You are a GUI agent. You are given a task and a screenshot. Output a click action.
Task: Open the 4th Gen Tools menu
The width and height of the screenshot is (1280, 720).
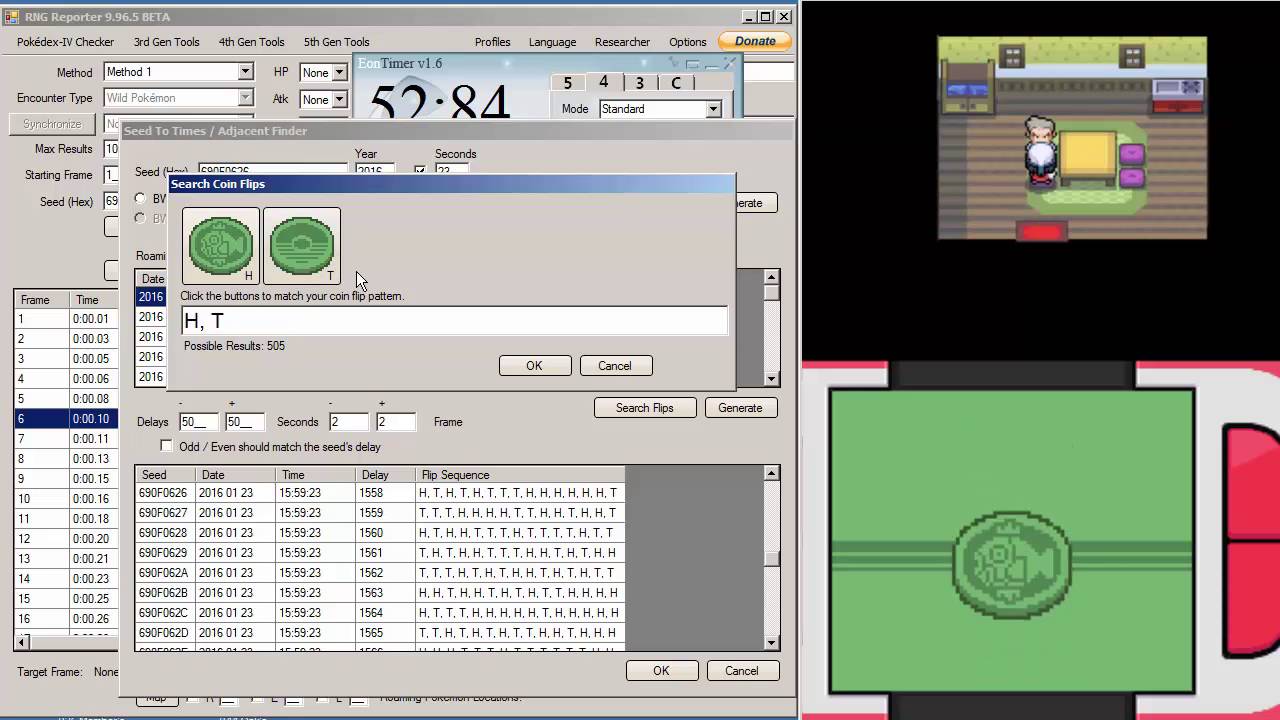click(252, 42)
